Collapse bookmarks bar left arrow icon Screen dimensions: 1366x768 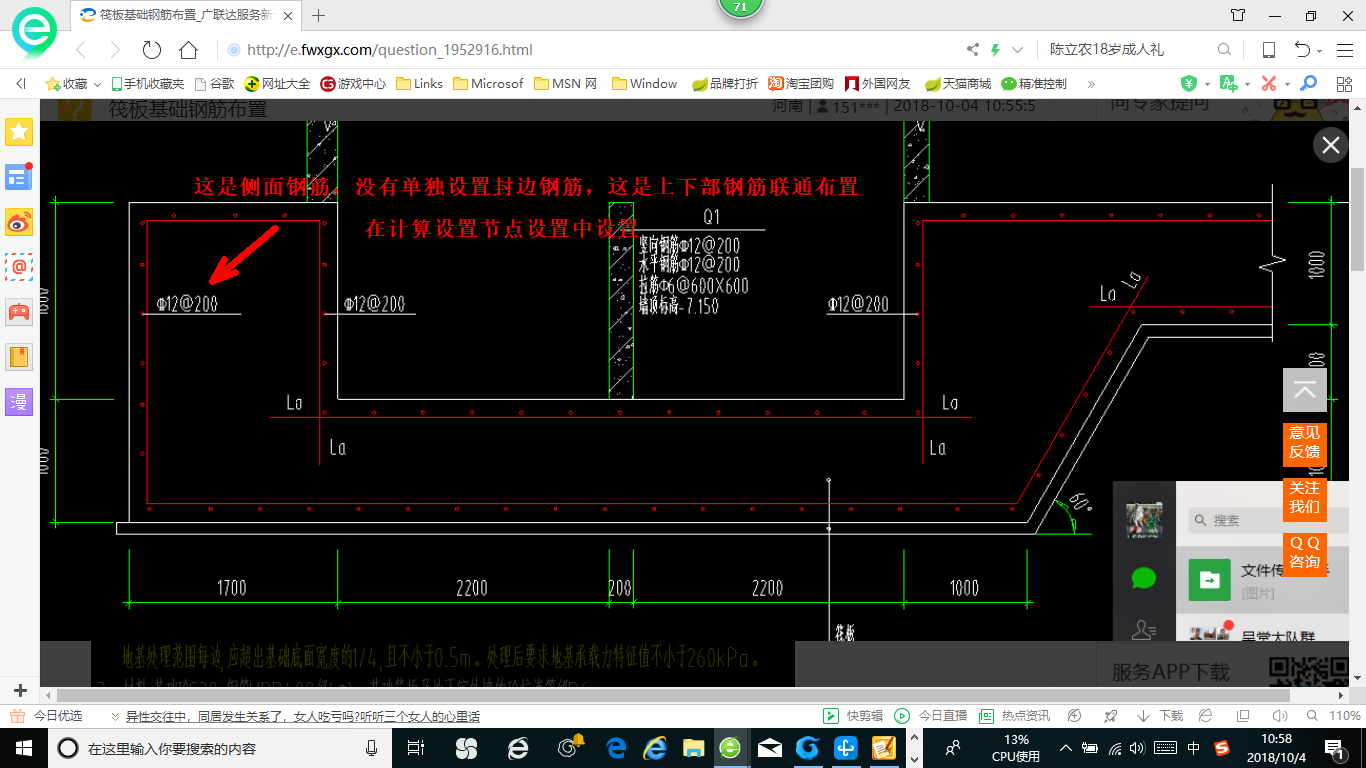pyautogui.click(x=21, y=84)
